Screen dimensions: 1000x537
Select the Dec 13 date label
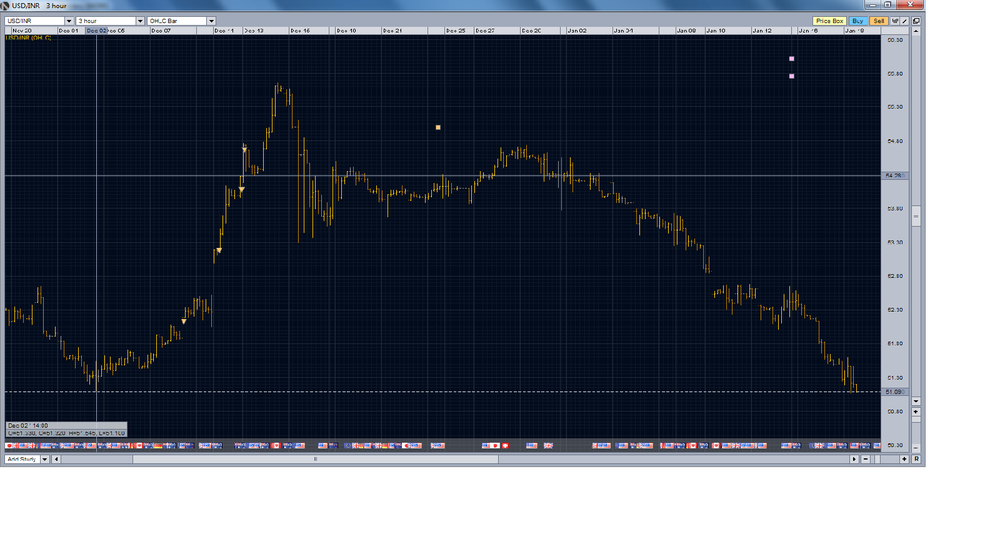click(x=254, y=31)
